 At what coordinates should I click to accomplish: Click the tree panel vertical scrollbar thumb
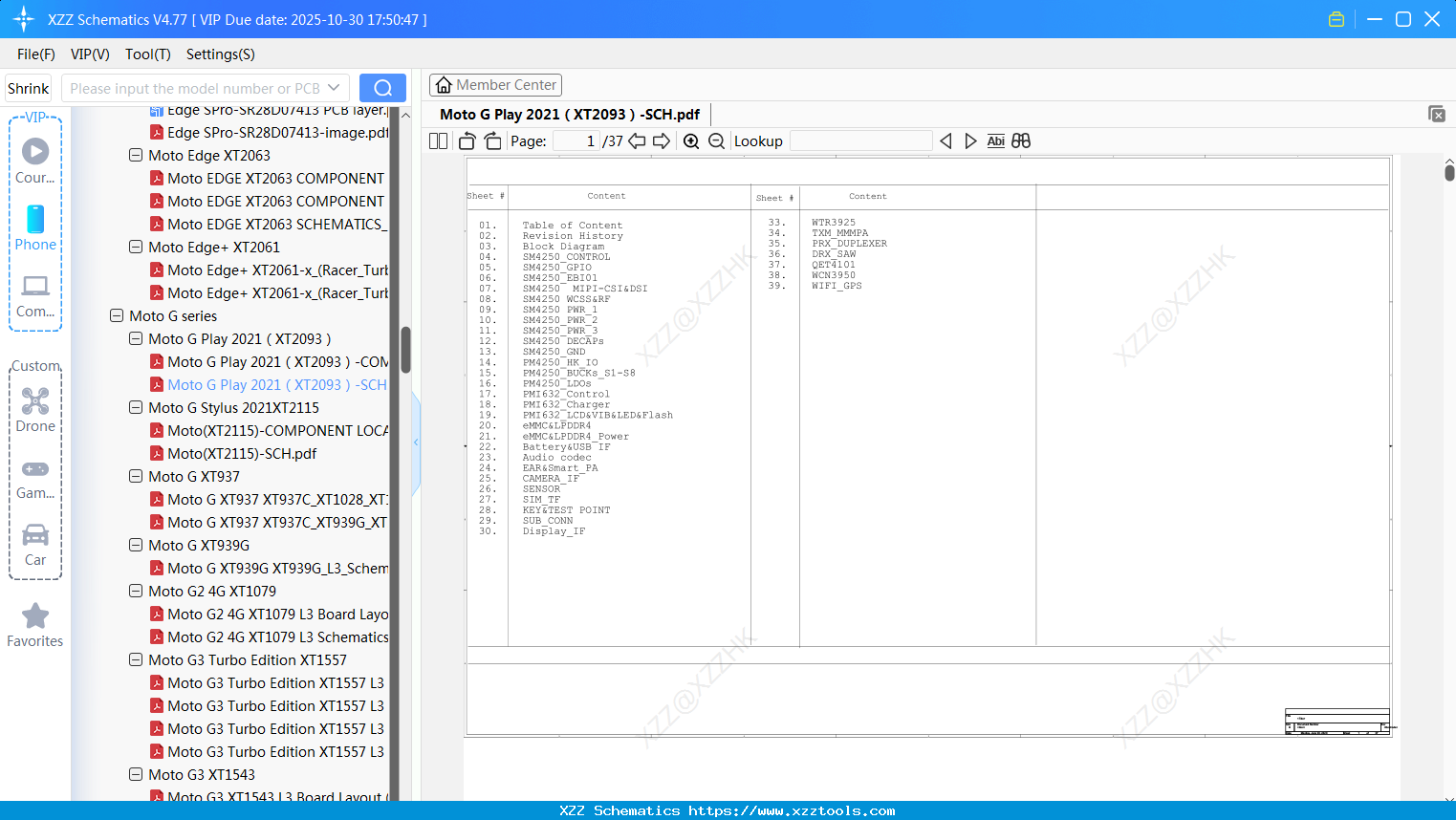coord(405,350)
